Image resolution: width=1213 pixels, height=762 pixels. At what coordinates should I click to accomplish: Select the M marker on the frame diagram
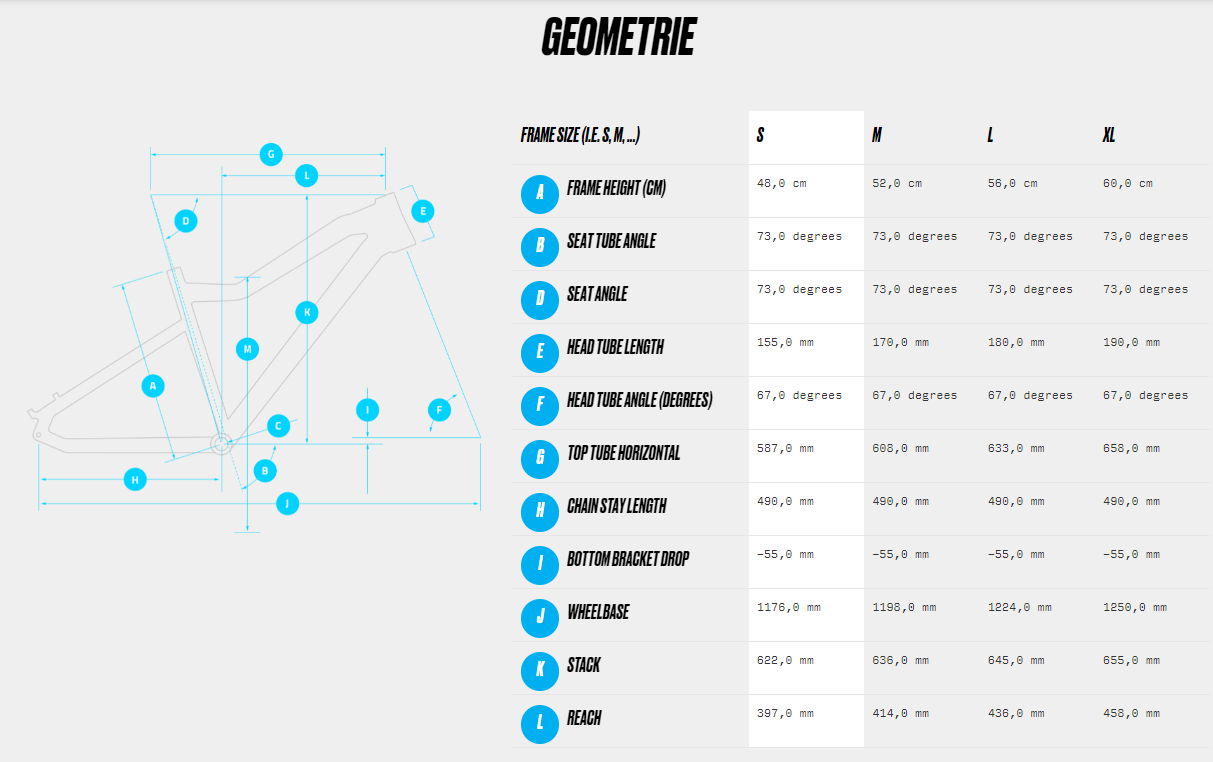pyautogui.click(x=247, y=349)
